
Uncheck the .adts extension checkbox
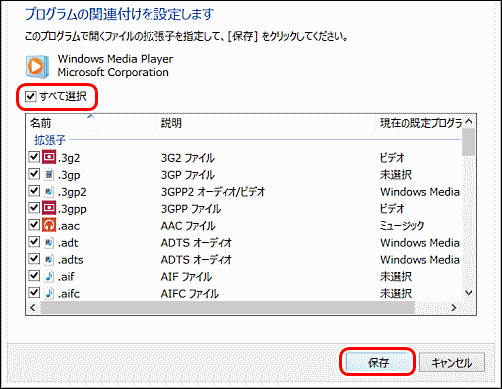tap(34, 259)
